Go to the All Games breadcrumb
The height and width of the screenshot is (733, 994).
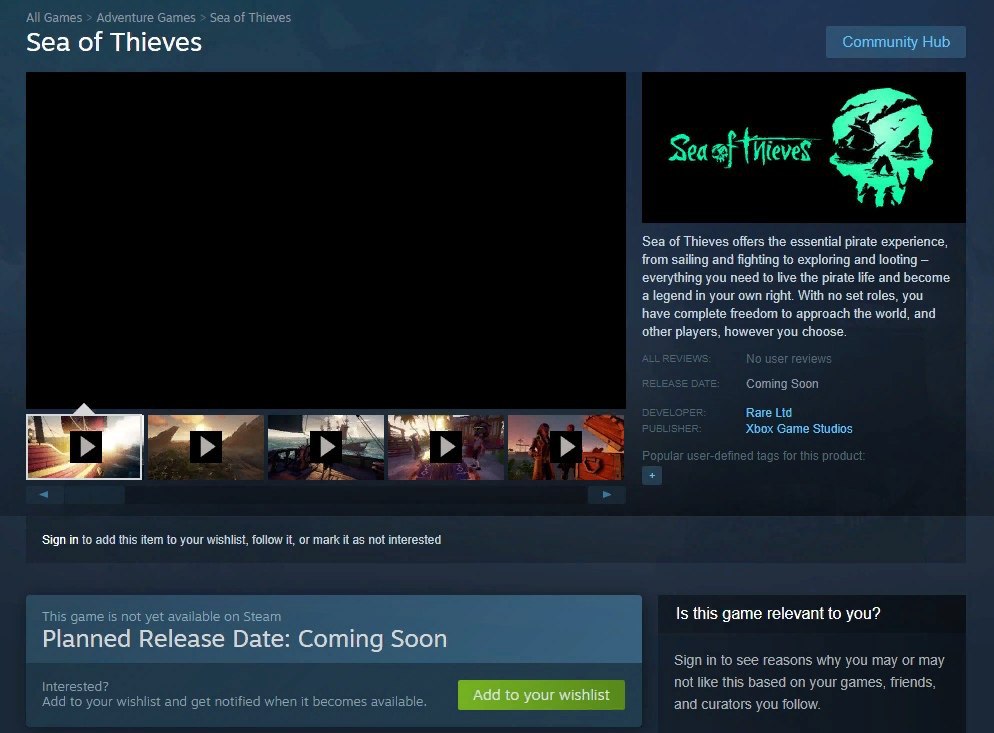[54, 18]
